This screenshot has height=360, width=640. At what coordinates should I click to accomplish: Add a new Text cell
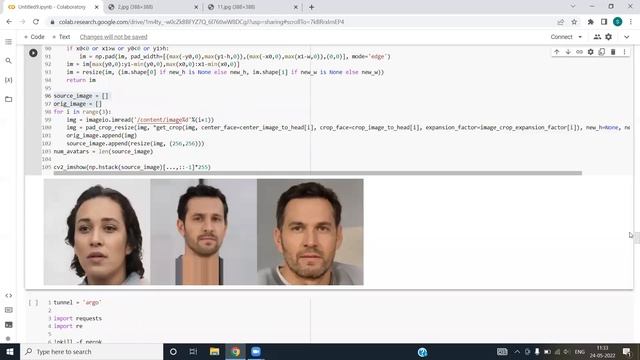[61, 37]
